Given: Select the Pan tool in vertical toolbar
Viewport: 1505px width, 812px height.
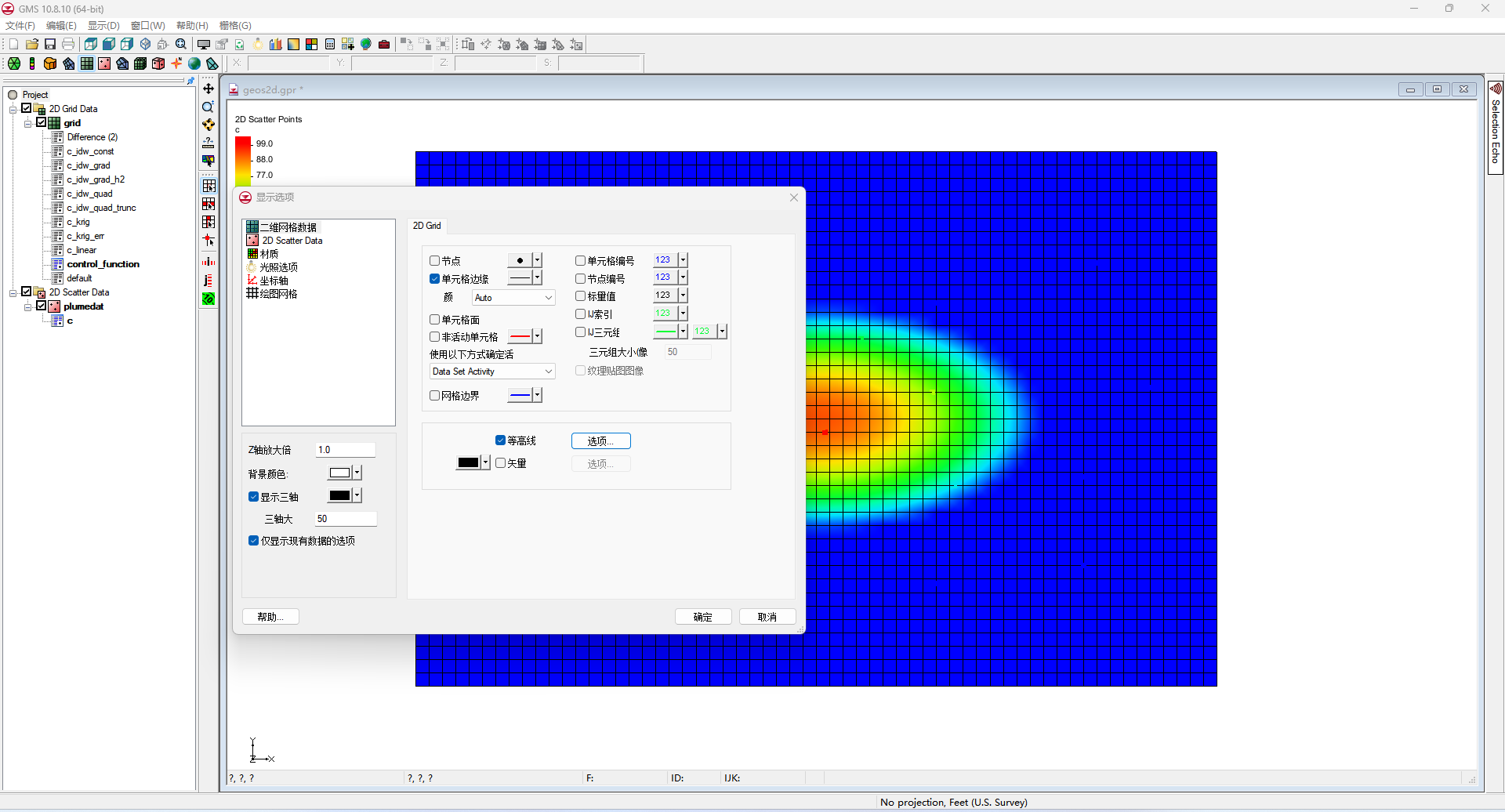Looking at the screenshot, I should [x=209, y=89].
